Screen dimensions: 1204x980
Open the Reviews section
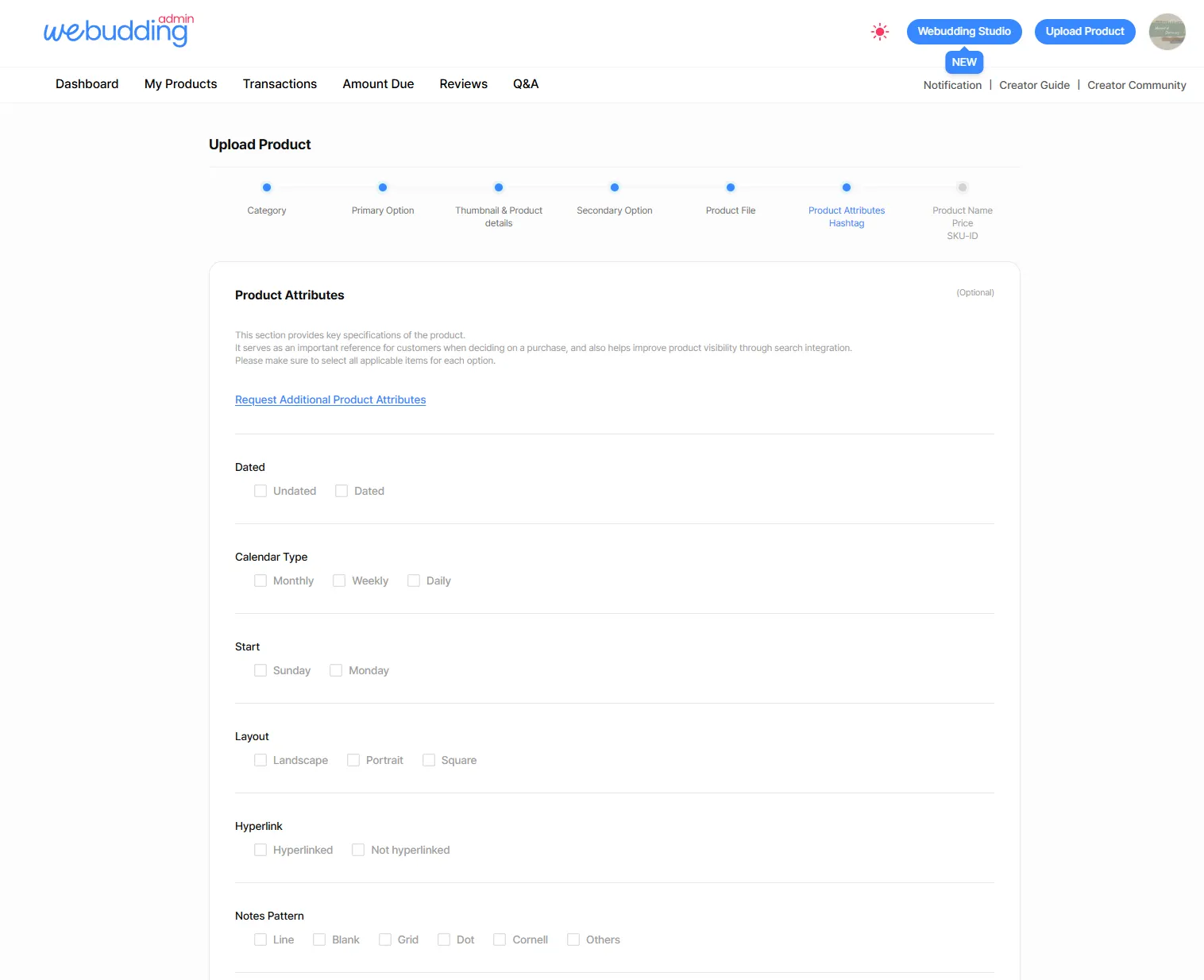[x=464, y=84]
